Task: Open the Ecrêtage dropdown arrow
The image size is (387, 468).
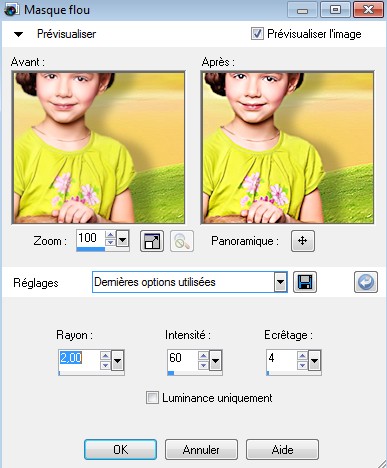Action: [315, 361]
